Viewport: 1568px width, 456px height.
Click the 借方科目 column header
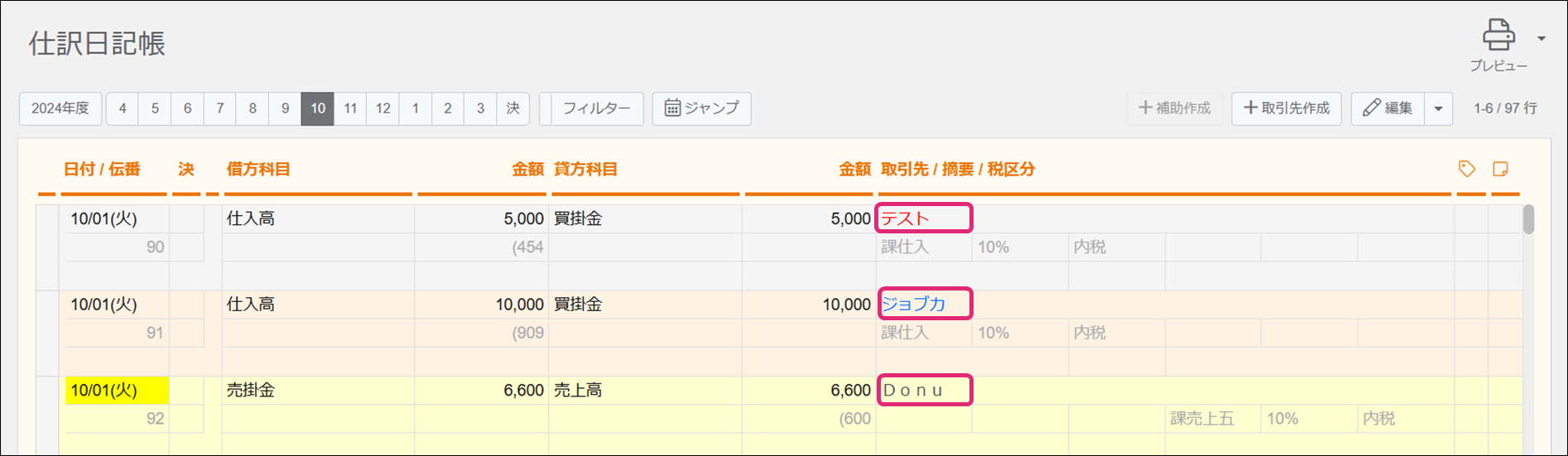[258, 170]
